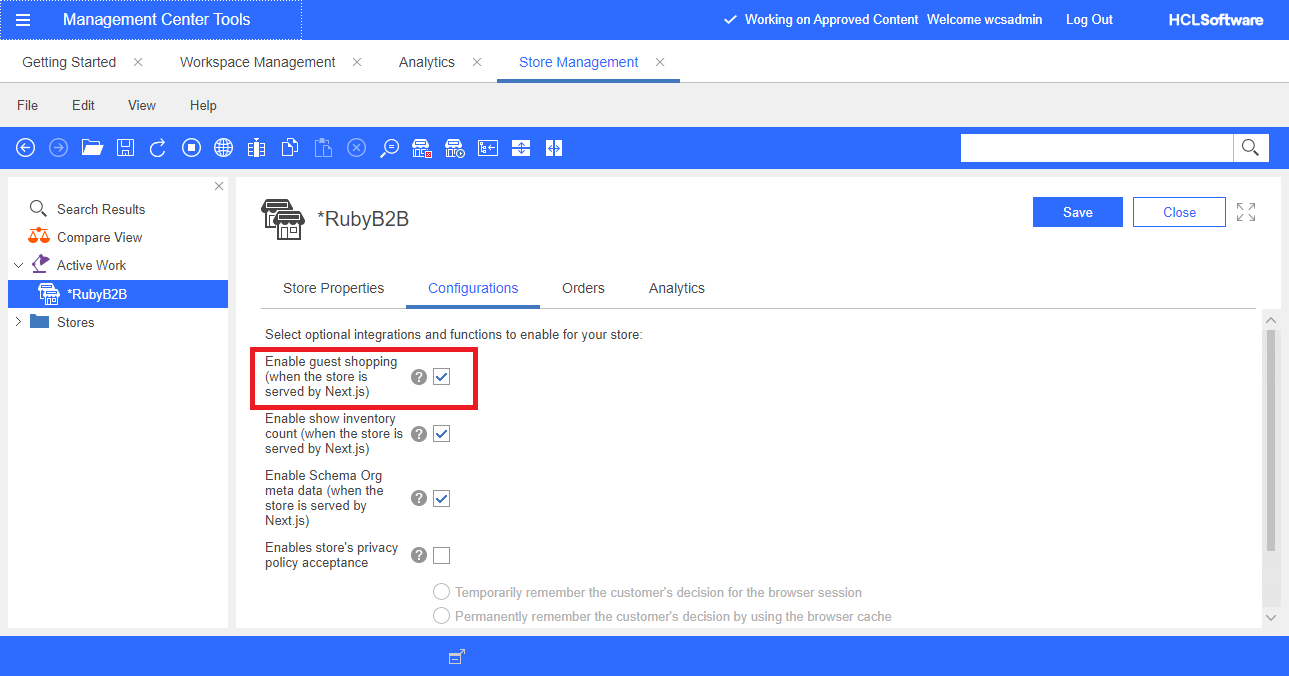The height and width of the screenshot is (676, 1289).
Task: Expand the Stores folder
Action: click(18, 322)
